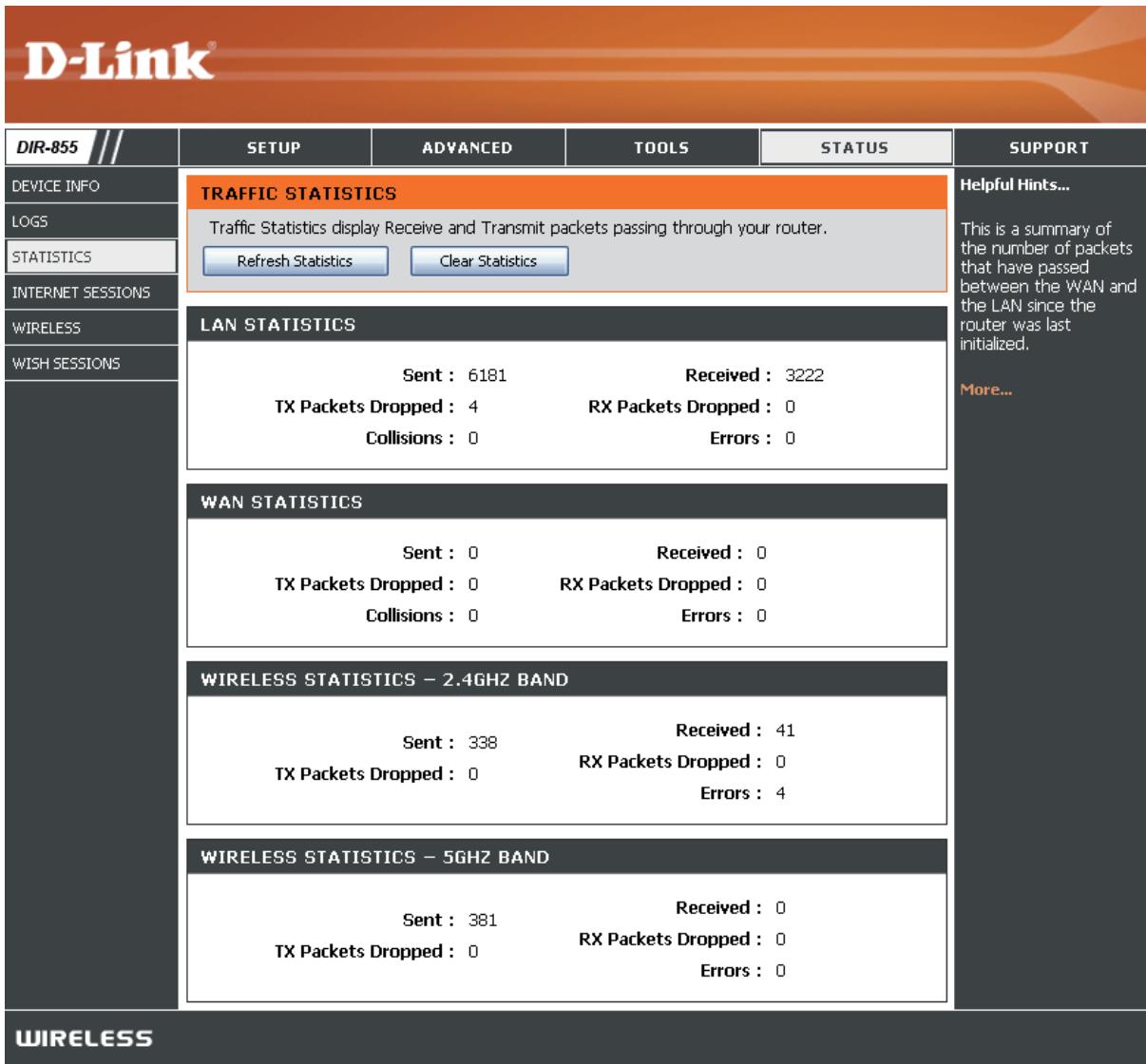Open the SETUP tab

coord(274,147)
